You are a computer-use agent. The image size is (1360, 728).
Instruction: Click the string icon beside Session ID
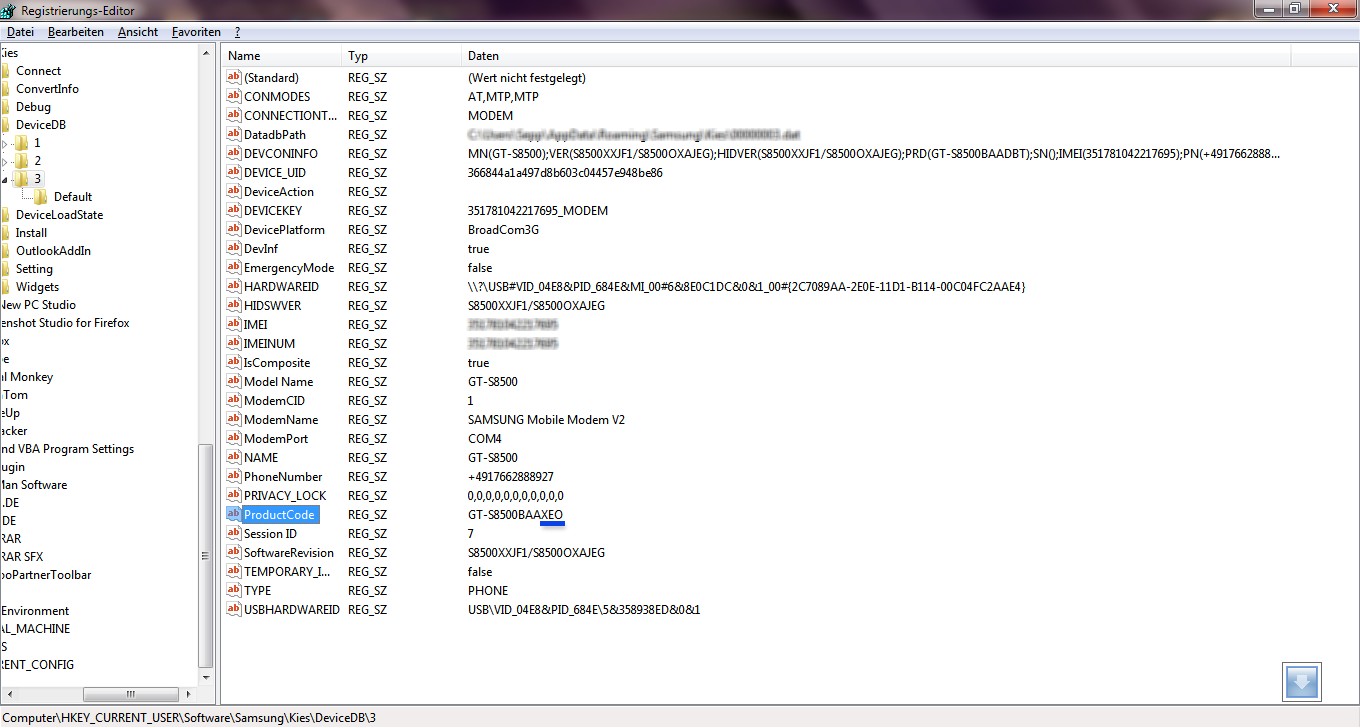click(x=234, y=534)
